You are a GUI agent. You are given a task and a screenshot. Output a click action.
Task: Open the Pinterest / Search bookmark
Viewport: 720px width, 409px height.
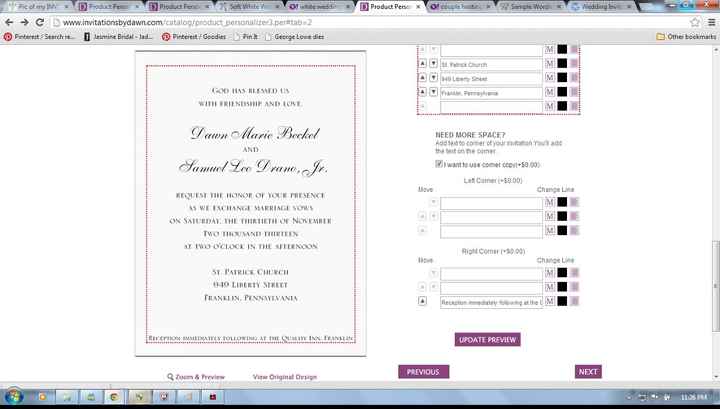pos(39,37)
